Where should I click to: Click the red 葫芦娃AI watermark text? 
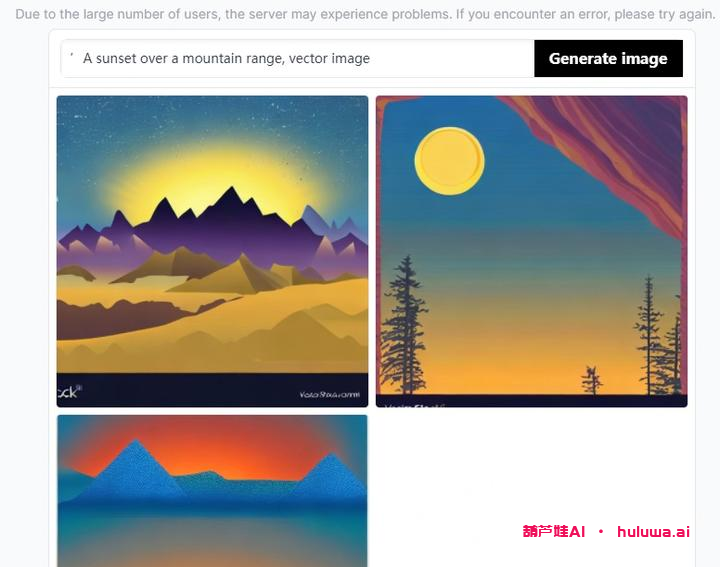pyautogui.click(x=554, y=532)
